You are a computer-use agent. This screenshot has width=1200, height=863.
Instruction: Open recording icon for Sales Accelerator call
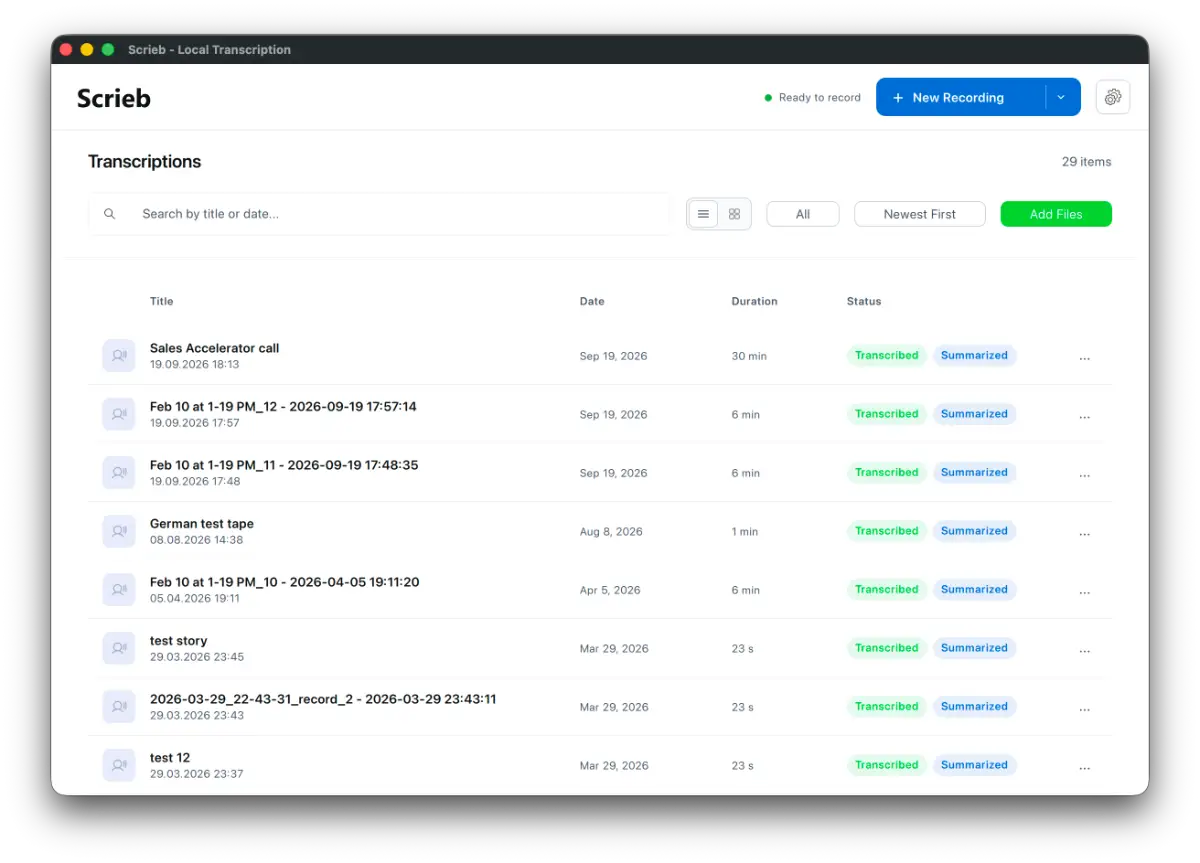click(119, 356)
